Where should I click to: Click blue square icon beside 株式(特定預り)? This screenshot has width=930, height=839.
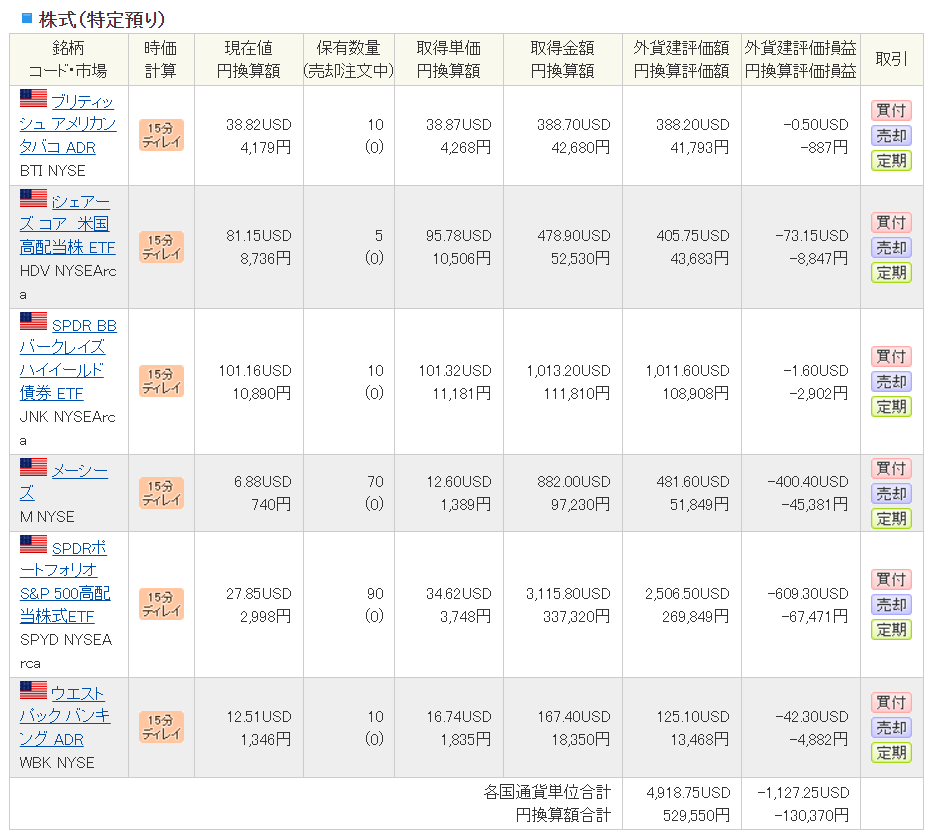(26, 18)
